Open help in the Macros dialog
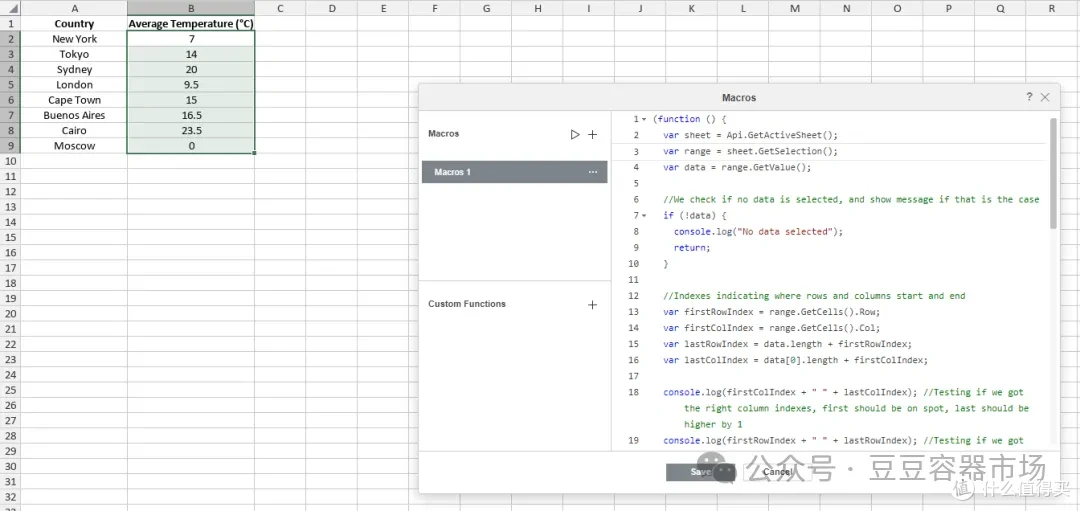 1029,97
